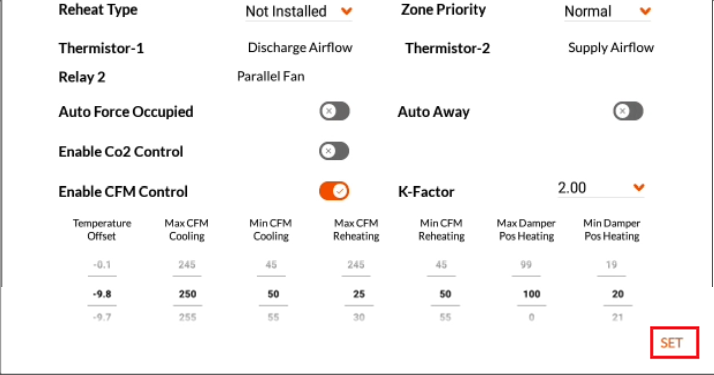Click the SET button
This screenshot has width=714, height=375.
point(674,343)
